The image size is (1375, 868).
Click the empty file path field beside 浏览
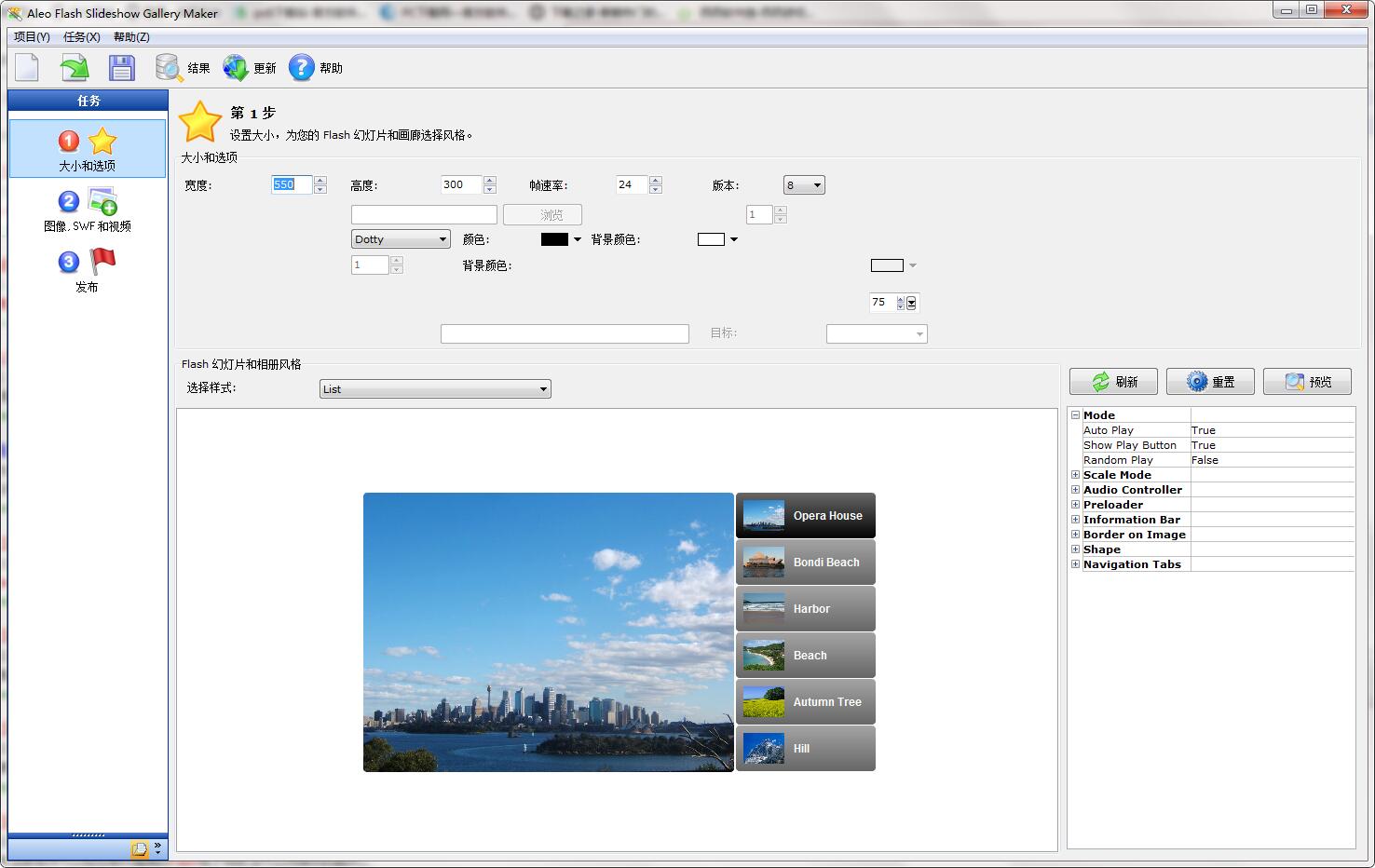click(424, 215)
